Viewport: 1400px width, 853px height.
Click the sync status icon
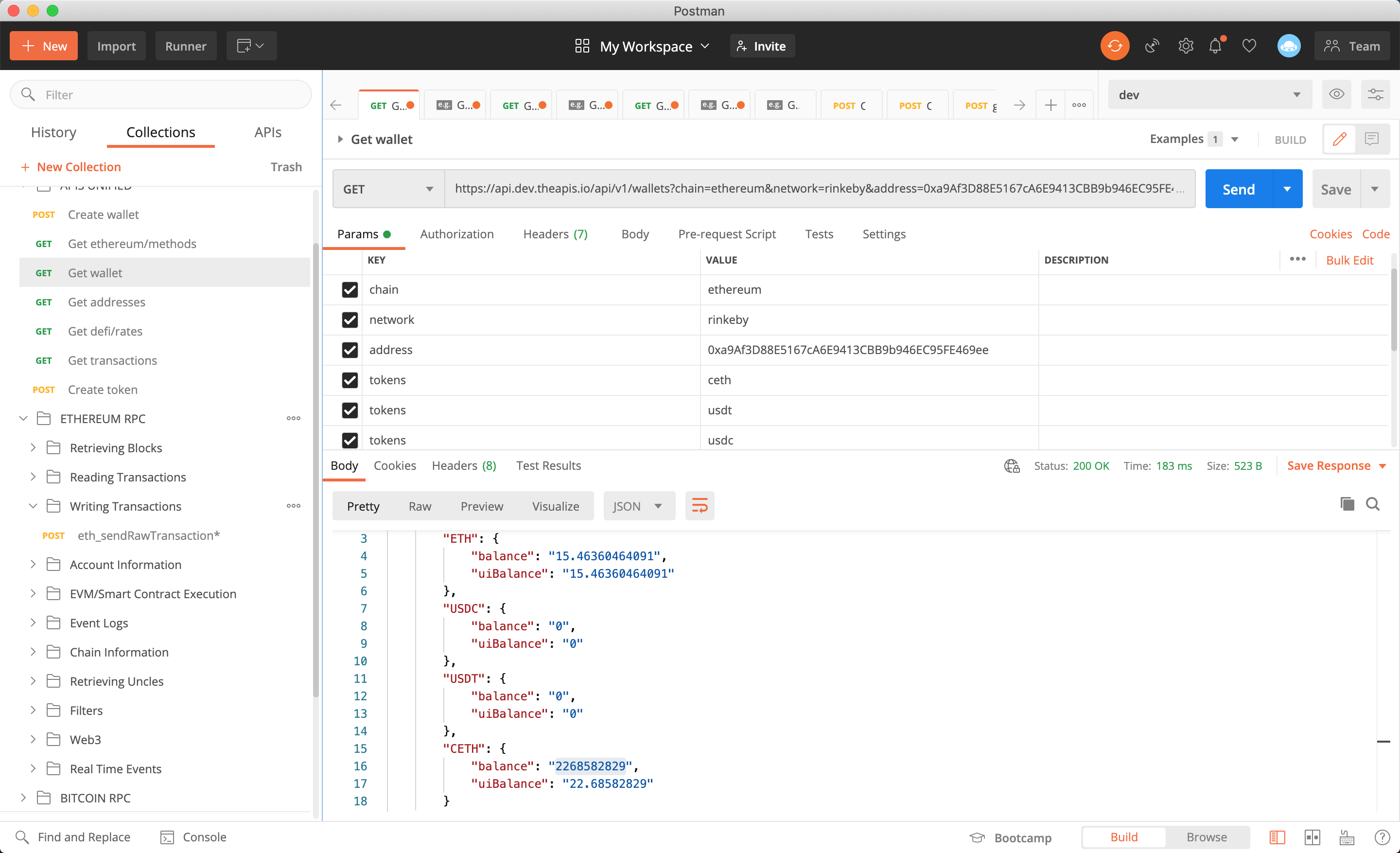(x=1114, y=46)
